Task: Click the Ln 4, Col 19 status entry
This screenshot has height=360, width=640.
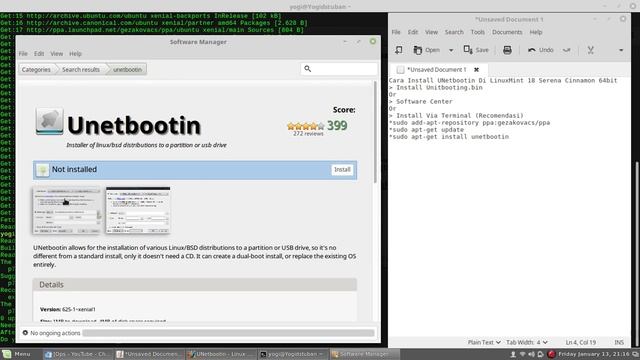Action: point(581,342)
